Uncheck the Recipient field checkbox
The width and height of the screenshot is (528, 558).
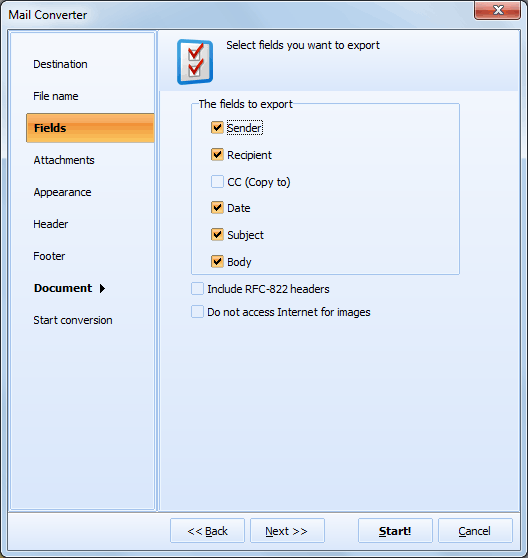click(217, 155)
